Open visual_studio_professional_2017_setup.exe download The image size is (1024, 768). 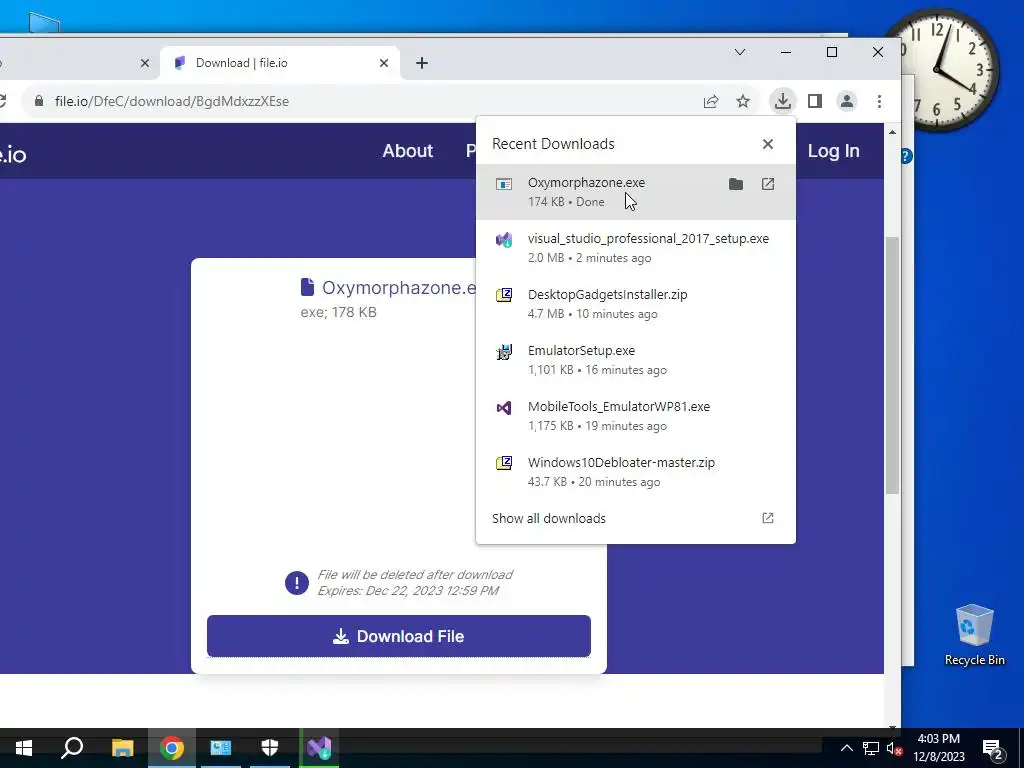635,248
